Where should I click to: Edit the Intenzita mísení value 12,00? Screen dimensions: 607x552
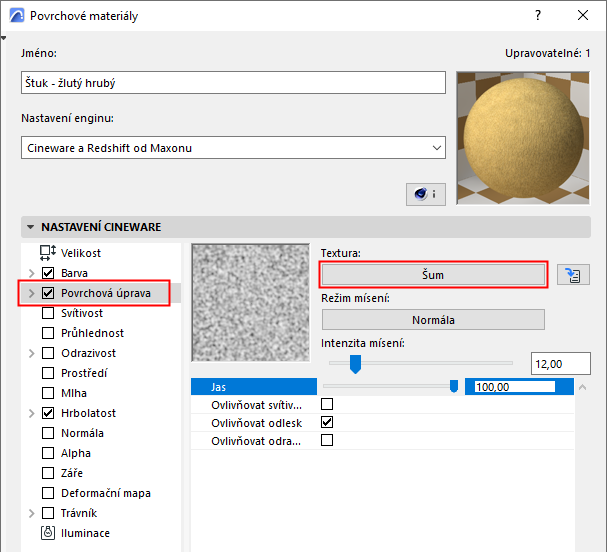click(561, 364)
